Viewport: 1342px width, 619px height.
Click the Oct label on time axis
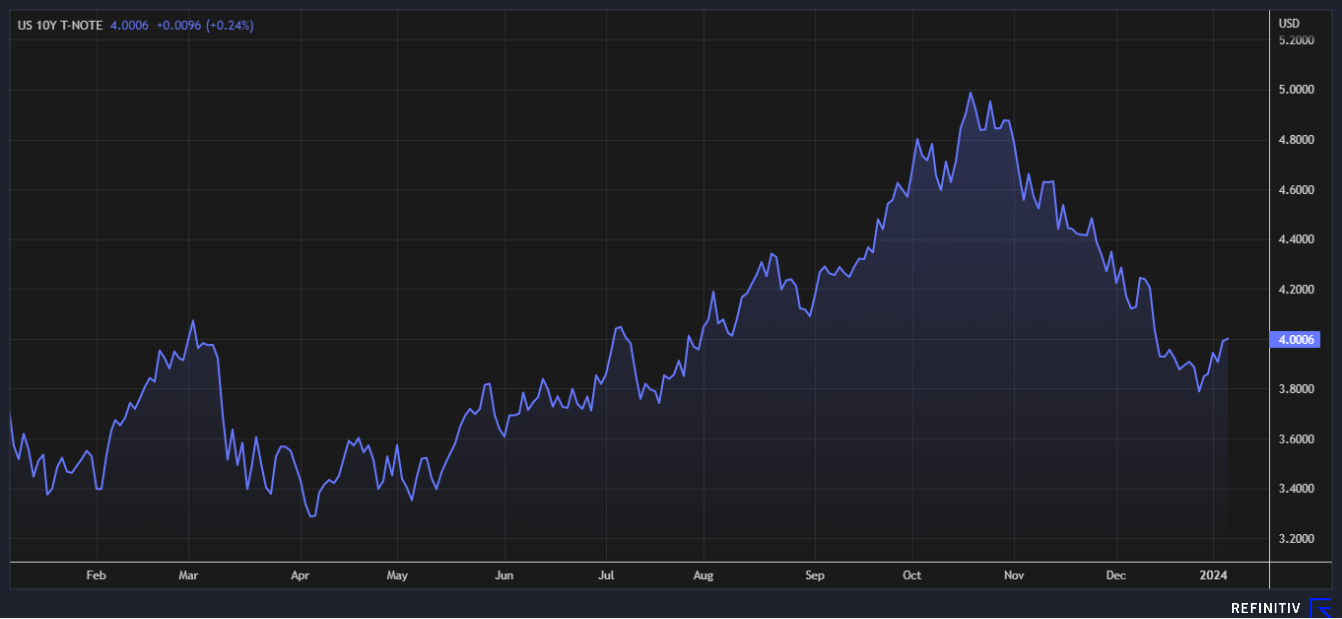coord(911,576)
